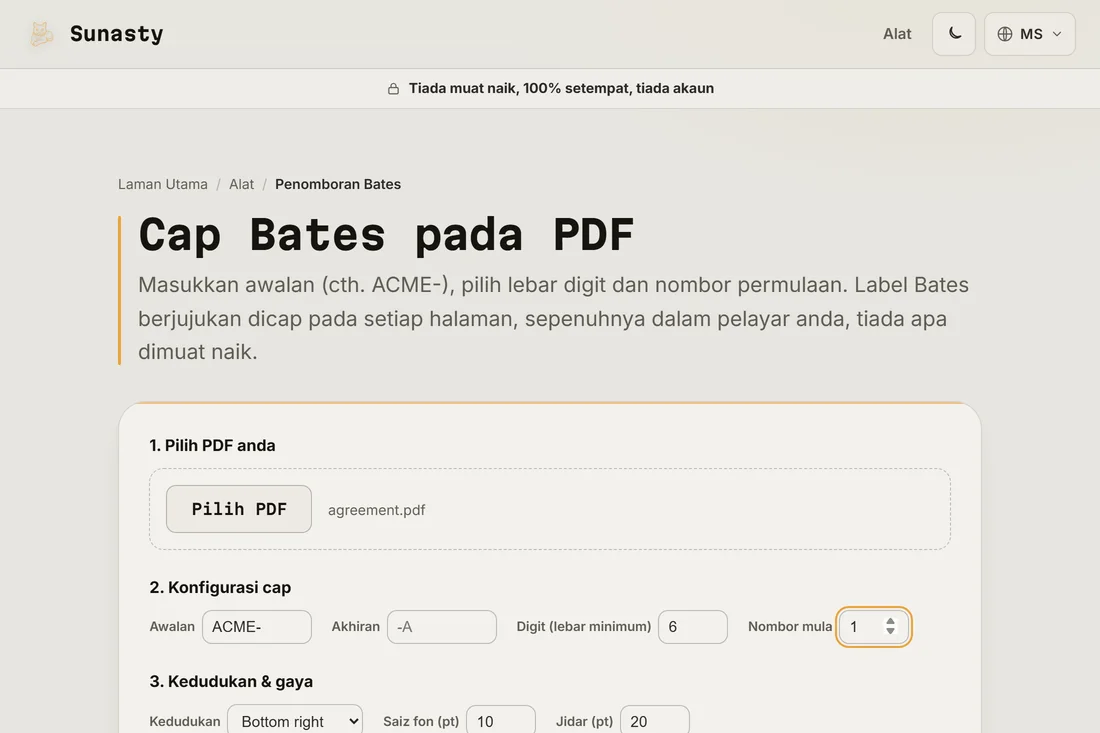The image size is (1100, 733).
Task: Open Kedudukan dropdown showing Bottom right
Action: (x=295, y=720)
